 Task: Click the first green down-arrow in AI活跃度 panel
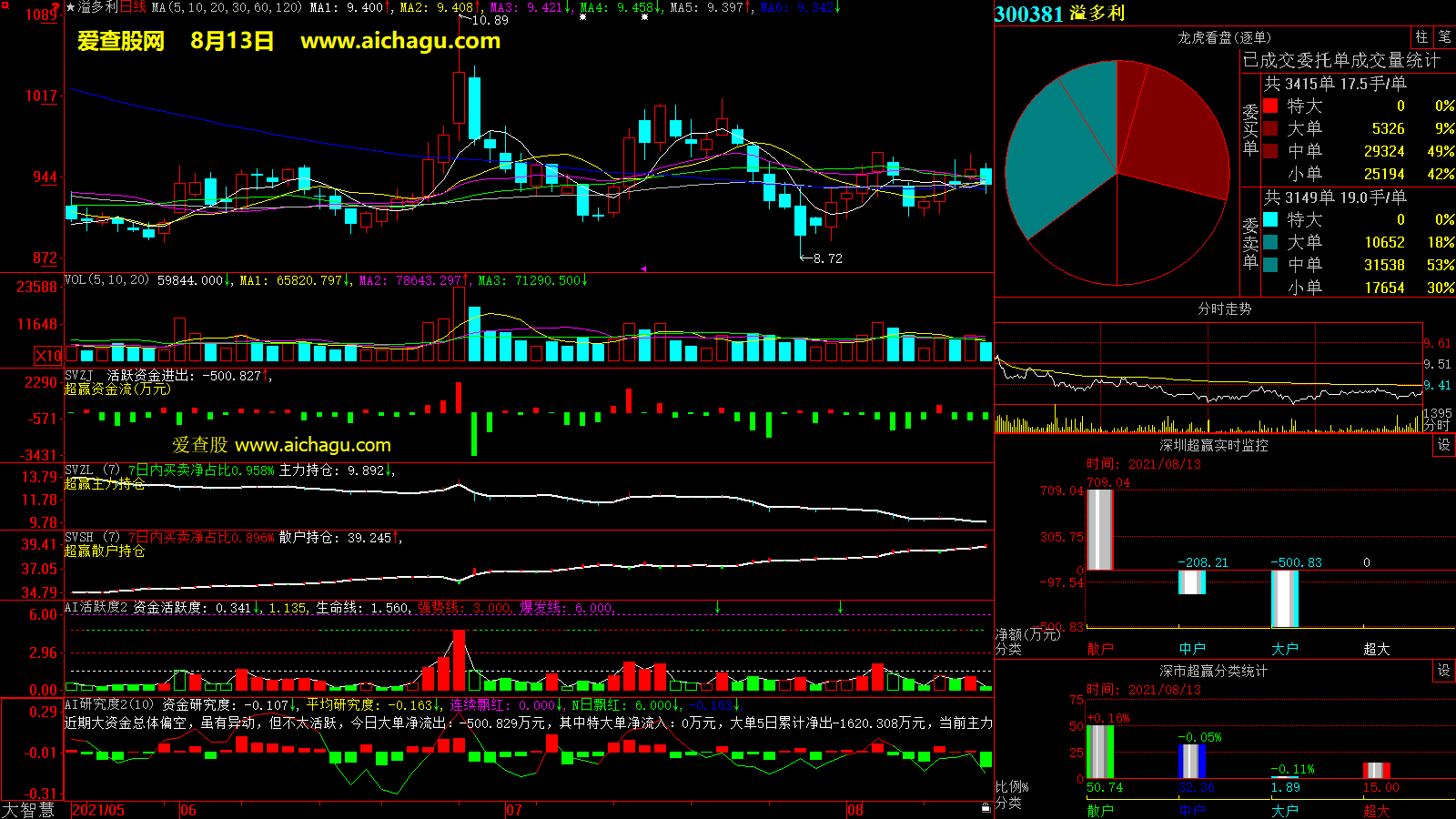coord(717,607)
